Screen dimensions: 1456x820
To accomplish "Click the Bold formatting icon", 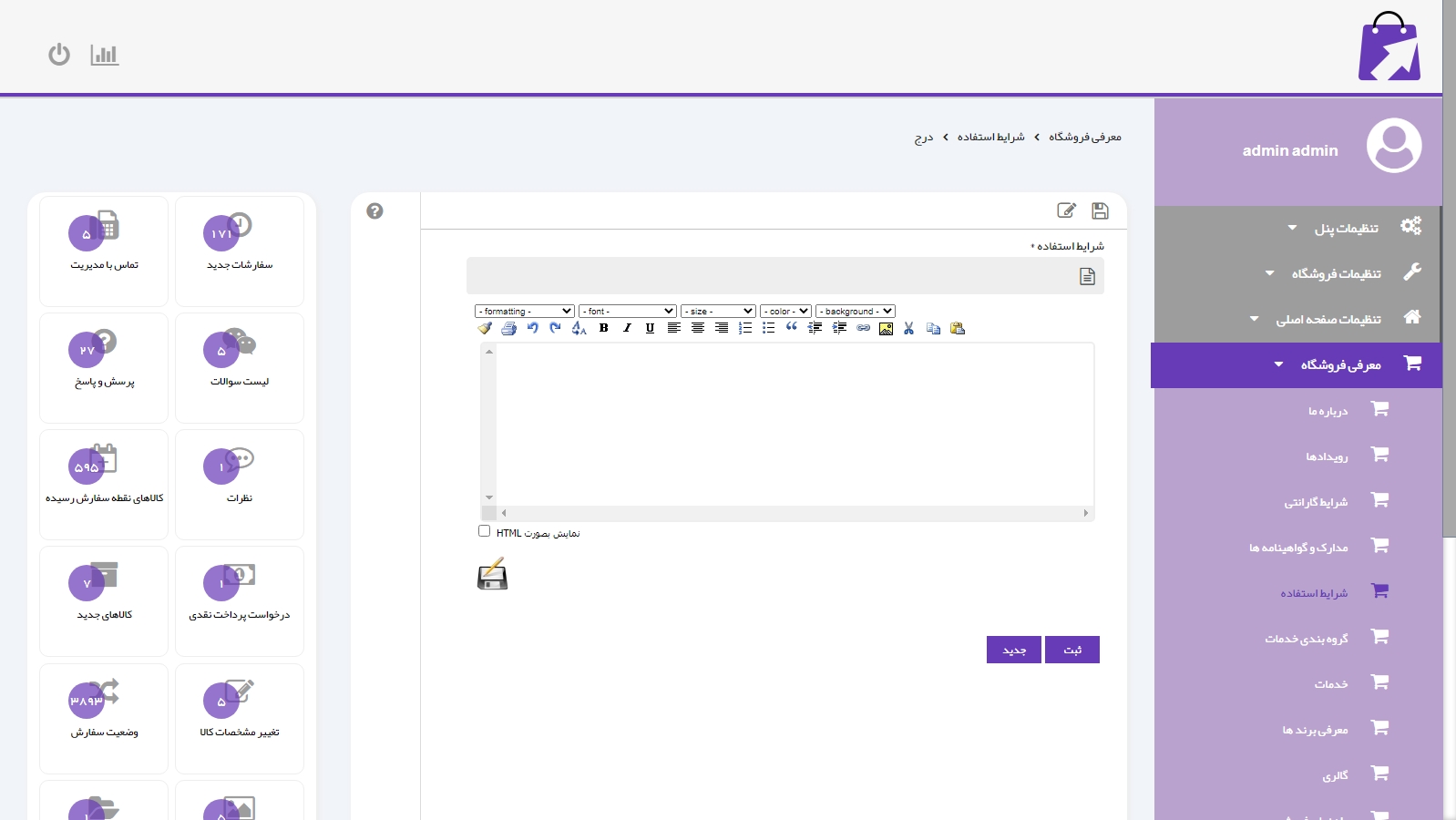I will coord(603,328).
